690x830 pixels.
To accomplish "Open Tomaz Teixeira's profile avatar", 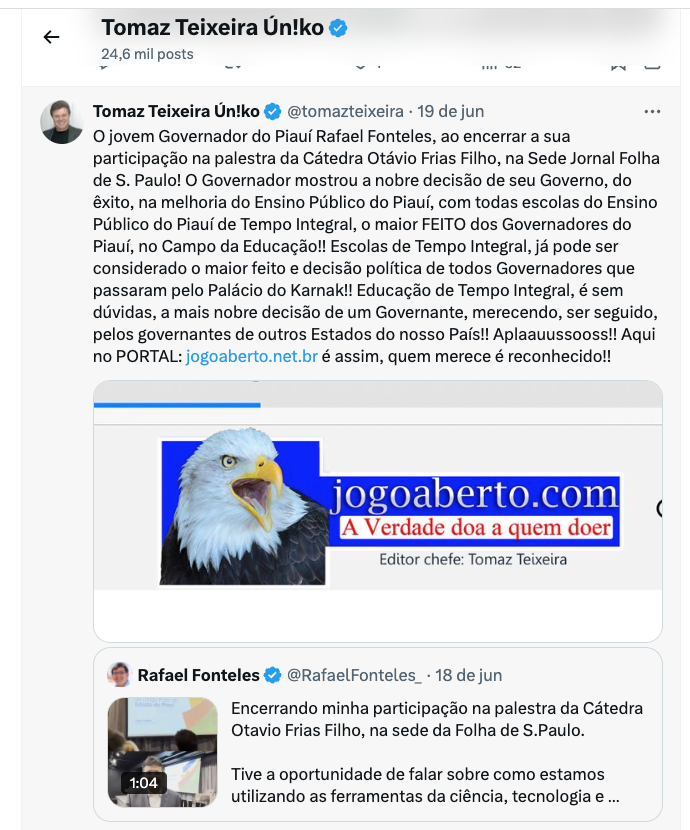I will [x=62, y=122].
